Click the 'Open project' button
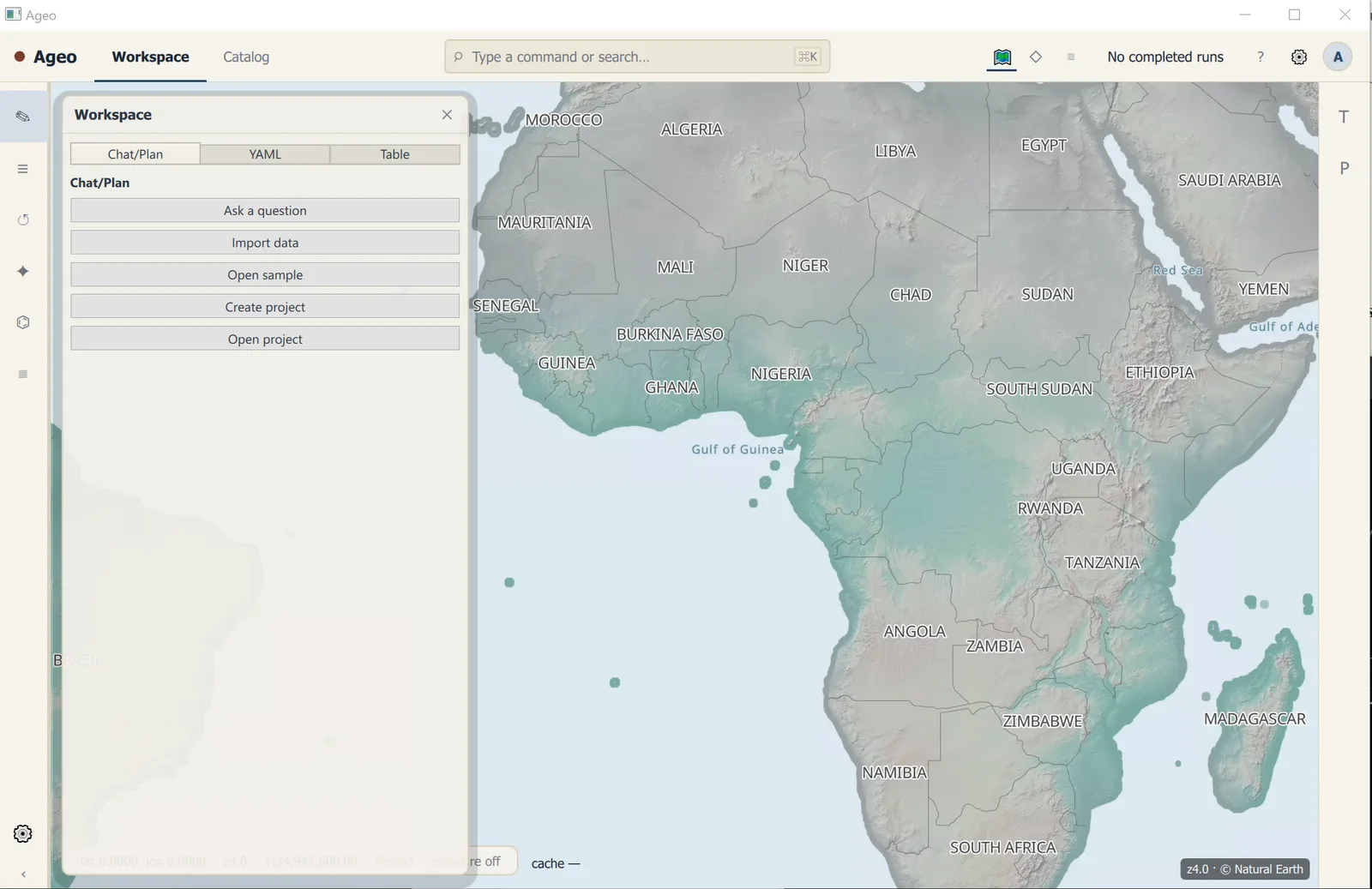Screen dimensions: 1372x889 tap(265, 339)
